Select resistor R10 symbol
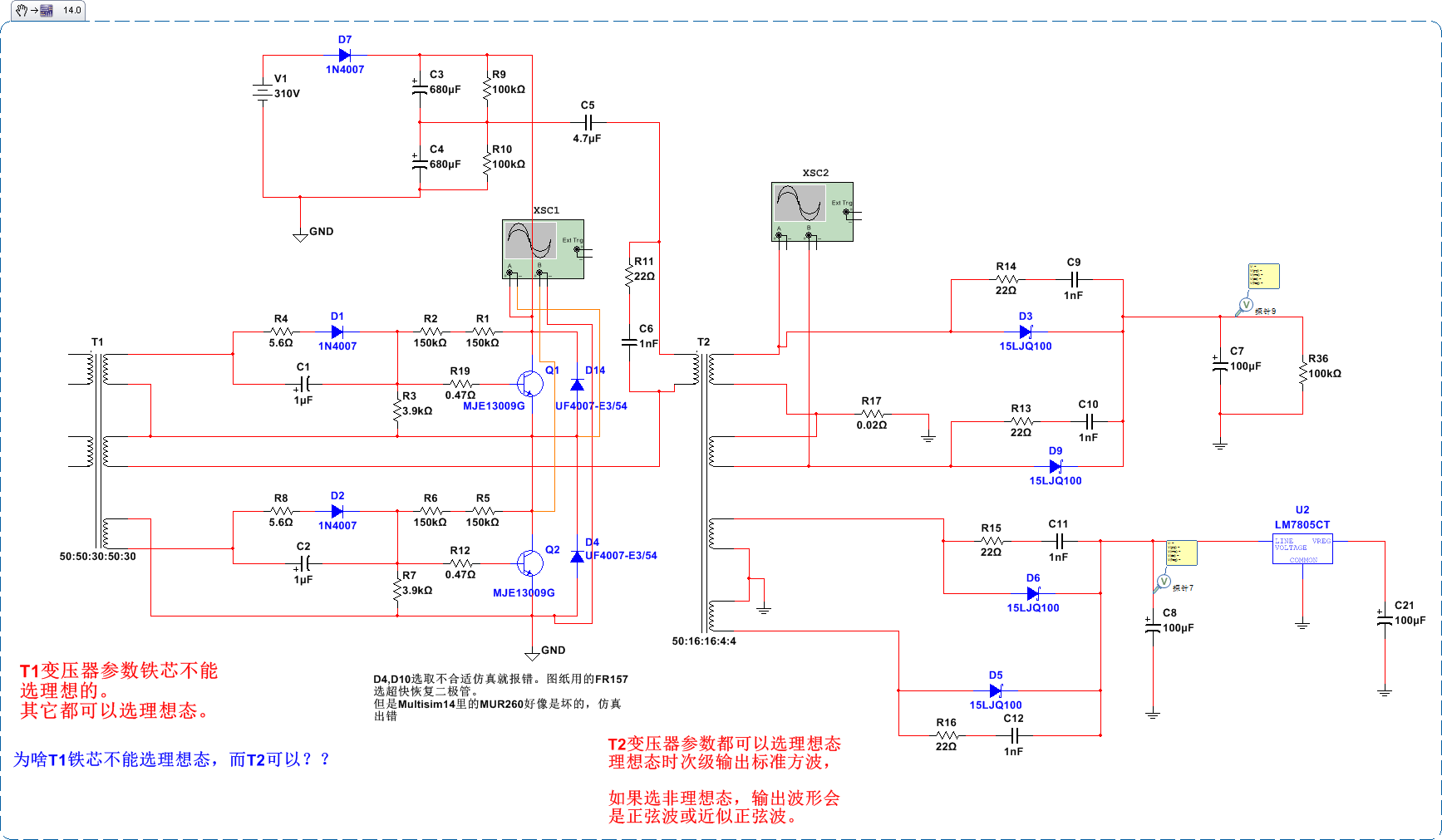This screenshot has width=1442, height=840. (487, 164)
